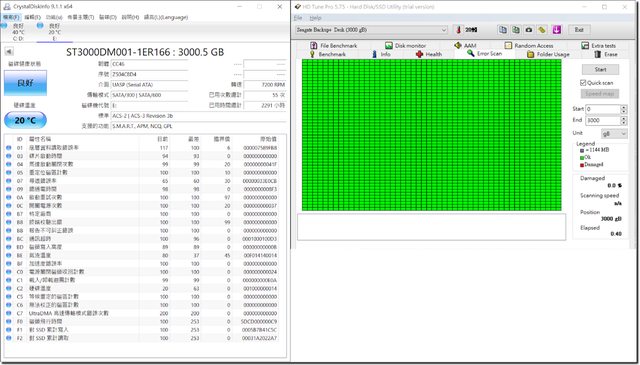Click status icon for attribute 05 row
This screenshot has height=365, width=640.
[x=9, y=173]
